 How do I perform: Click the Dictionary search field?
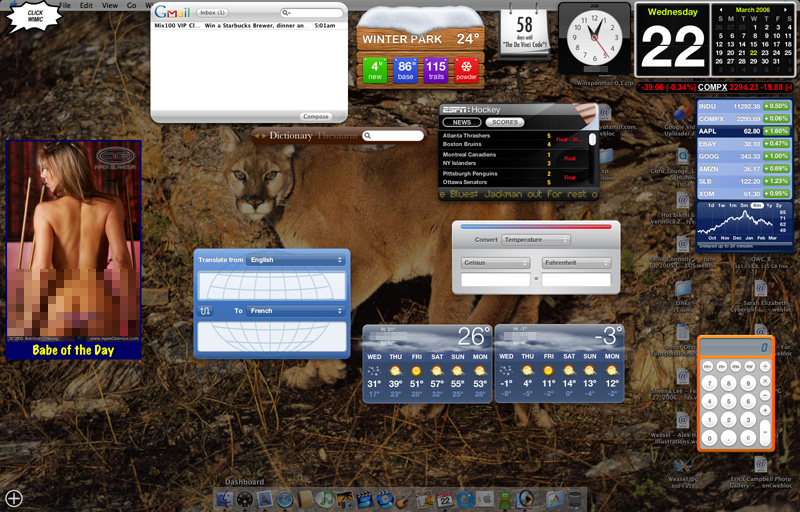[x=393, y=136]
